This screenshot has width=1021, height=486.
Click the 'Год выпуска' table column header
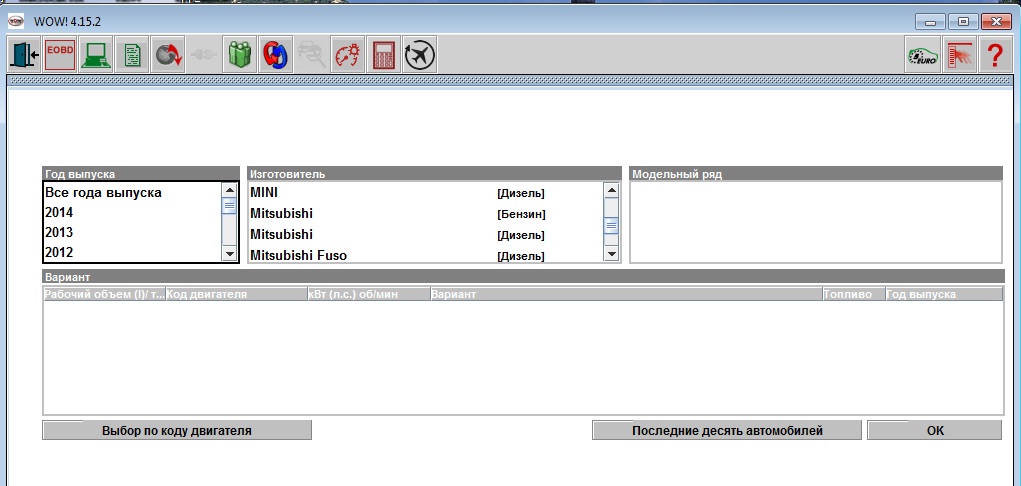[x=944, y=294]
